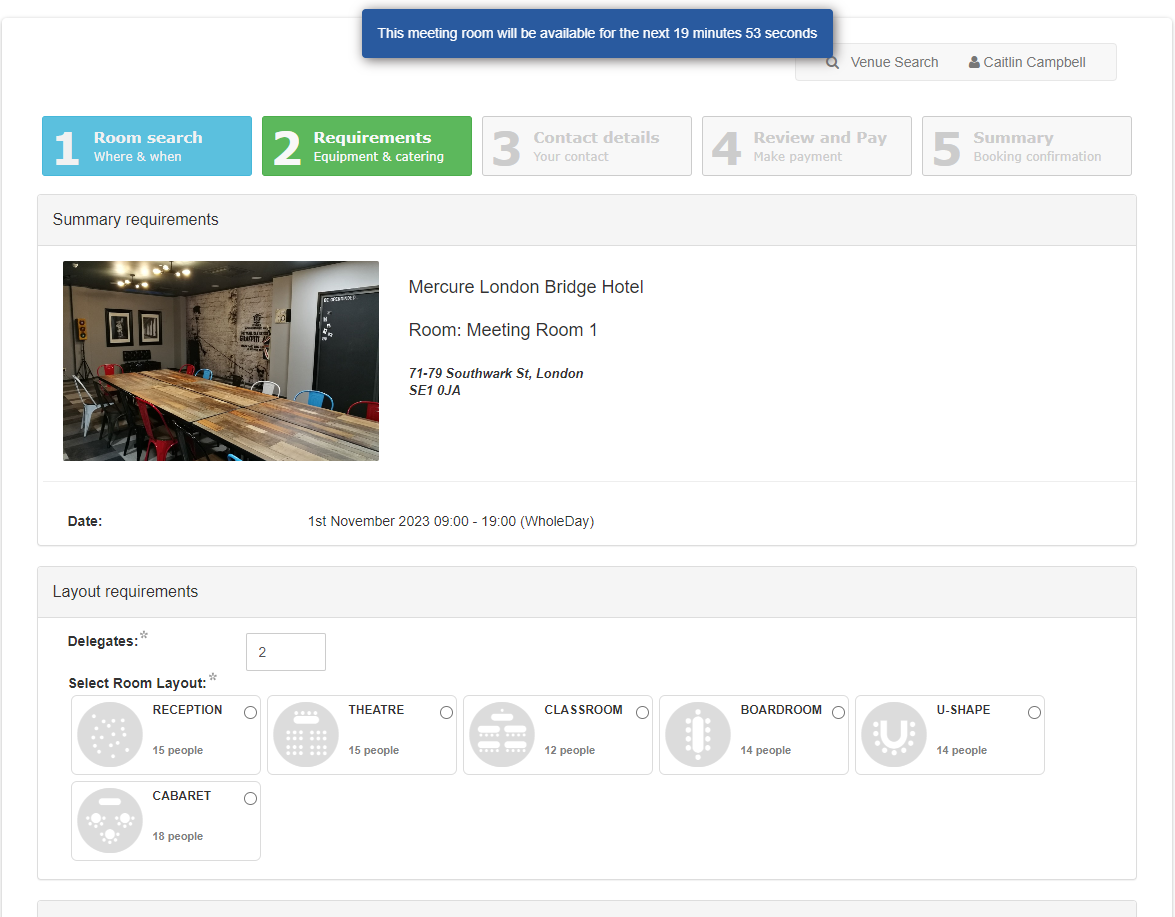Click the '12 people' Classroom capacity text
The image size is (1175, 917).
coord(570,750)
